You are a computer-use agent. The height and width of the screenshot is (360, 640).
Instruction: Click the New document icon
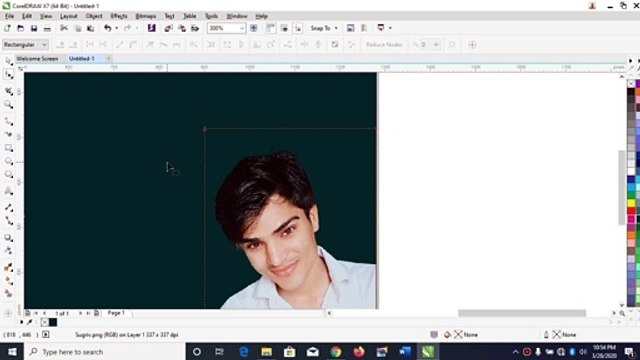tap(7, 28)
